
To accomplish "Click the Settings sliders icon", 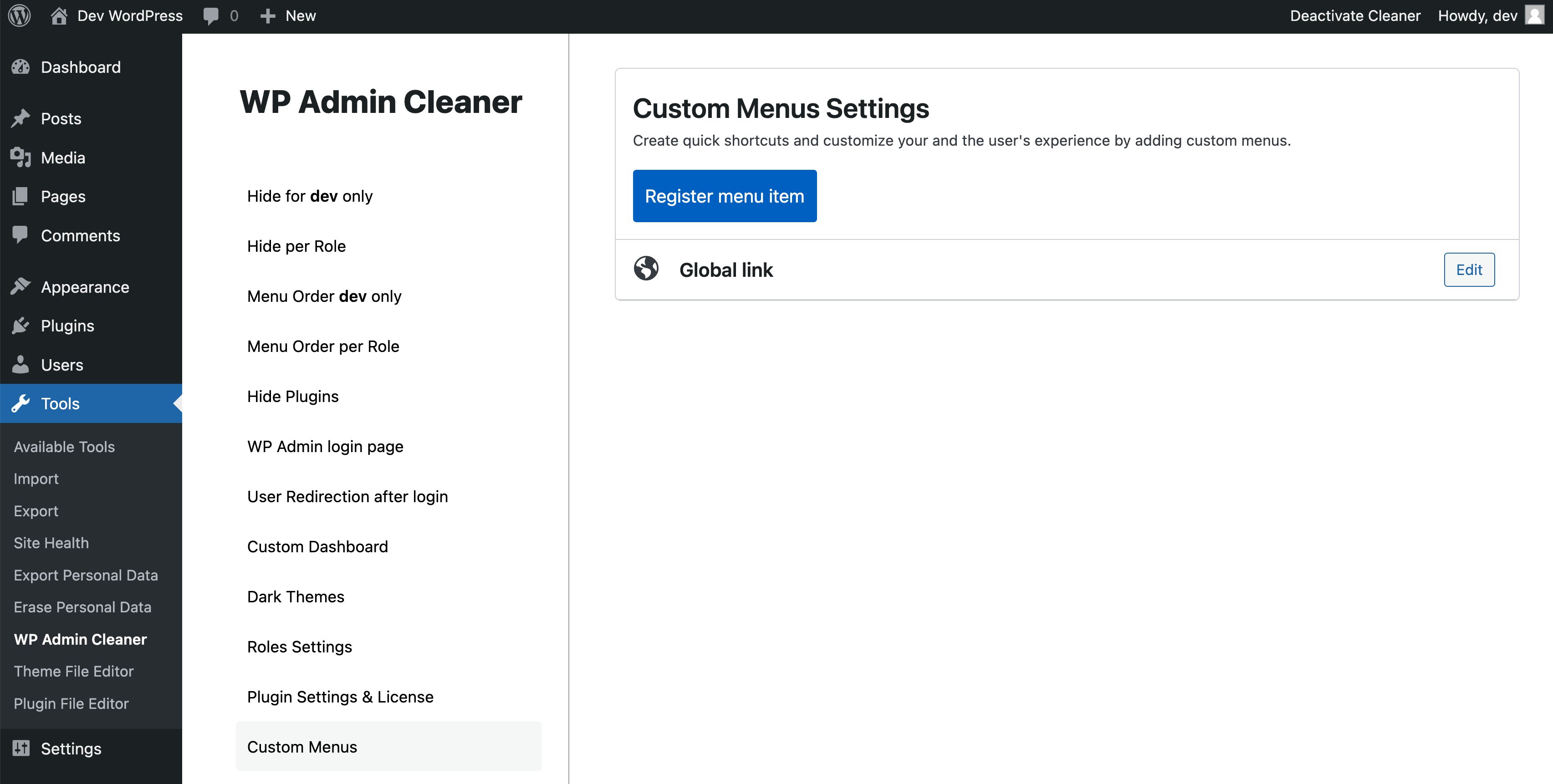I will (20, 748).
